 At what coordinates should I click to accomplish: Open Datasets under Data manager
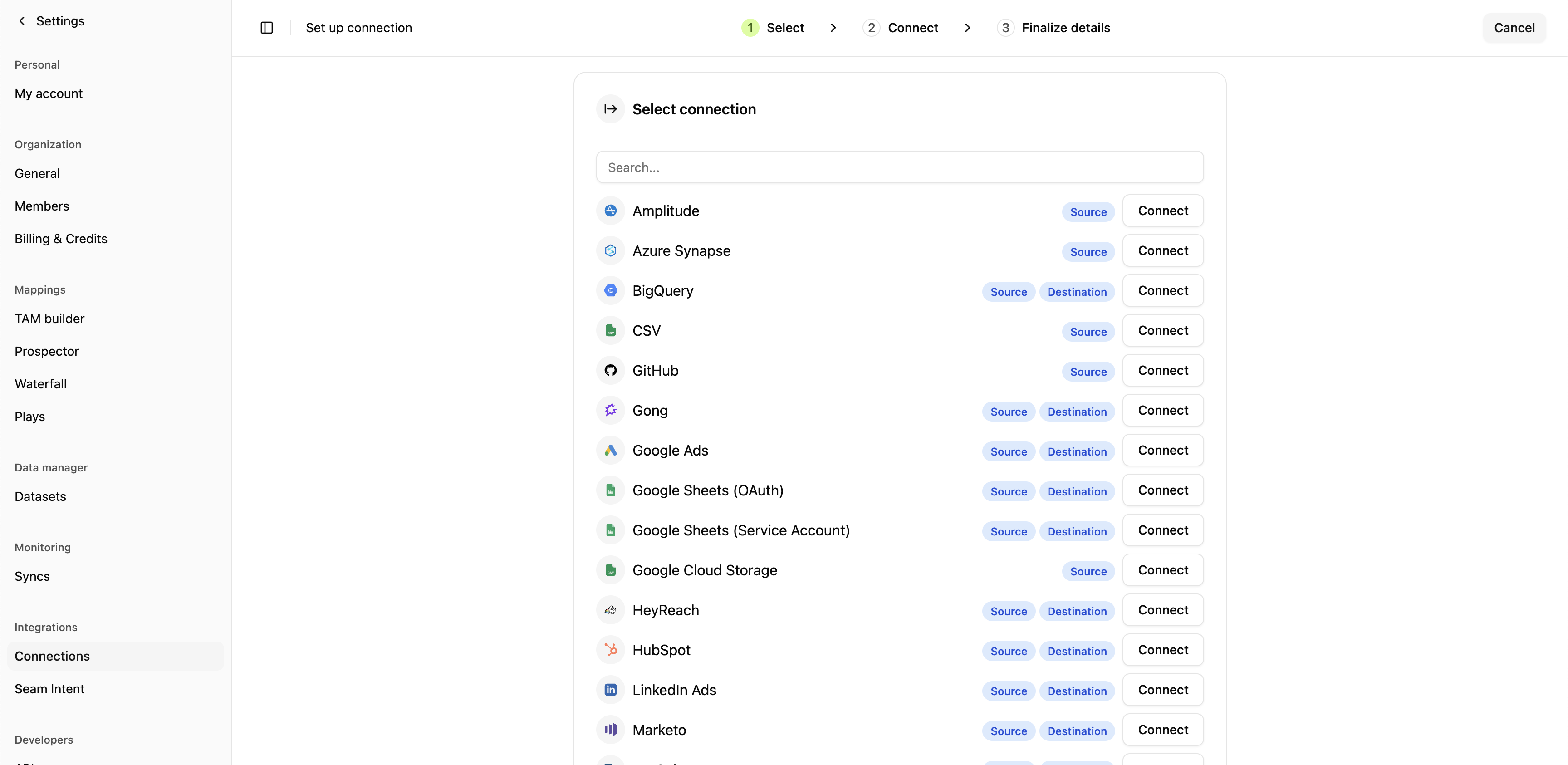[40, 496]
